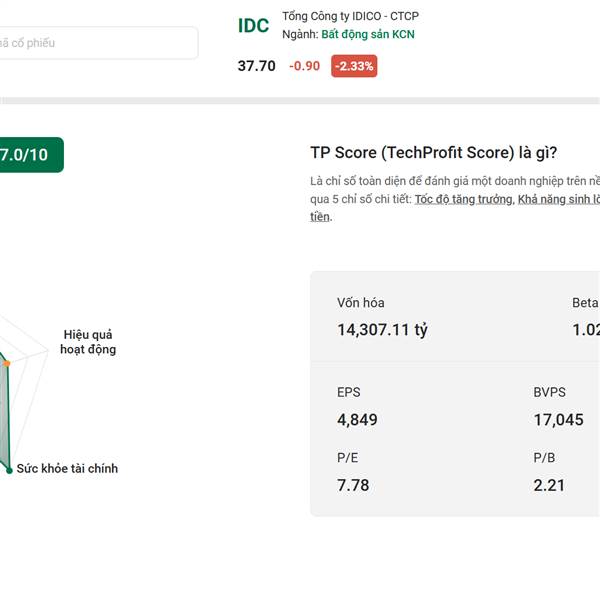Click the Vốn hóa value 14,307.11 tỷ

[382, 330]
